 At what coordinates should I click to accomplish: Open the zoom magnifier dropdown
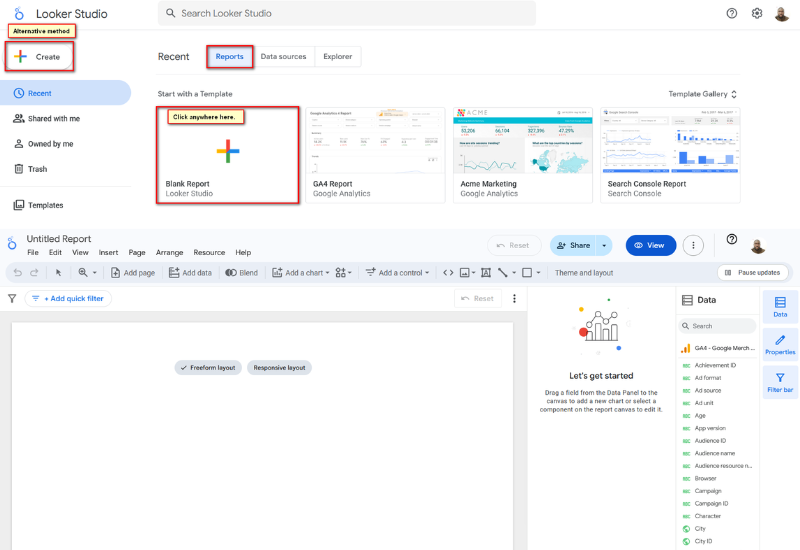[x=87, y=273]
